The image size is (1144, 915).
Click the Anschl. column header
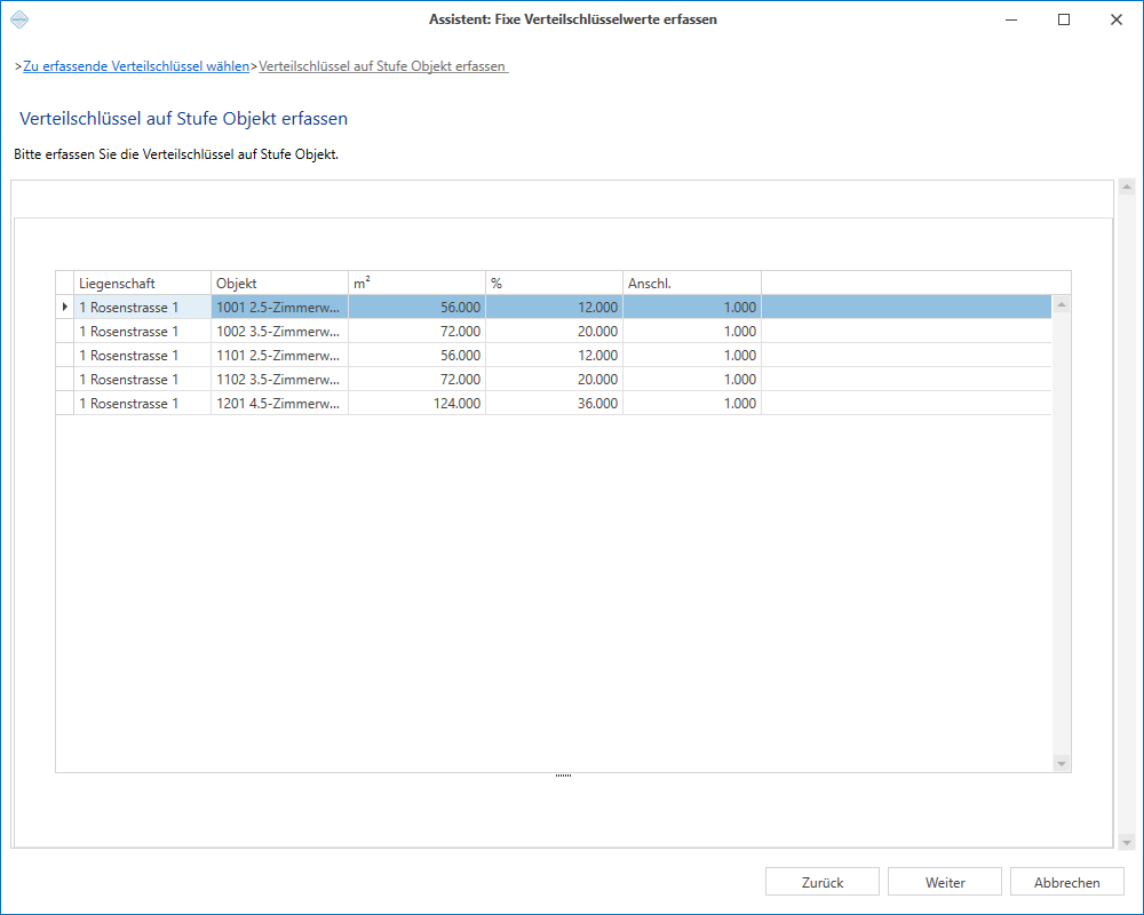coord(692,283)
